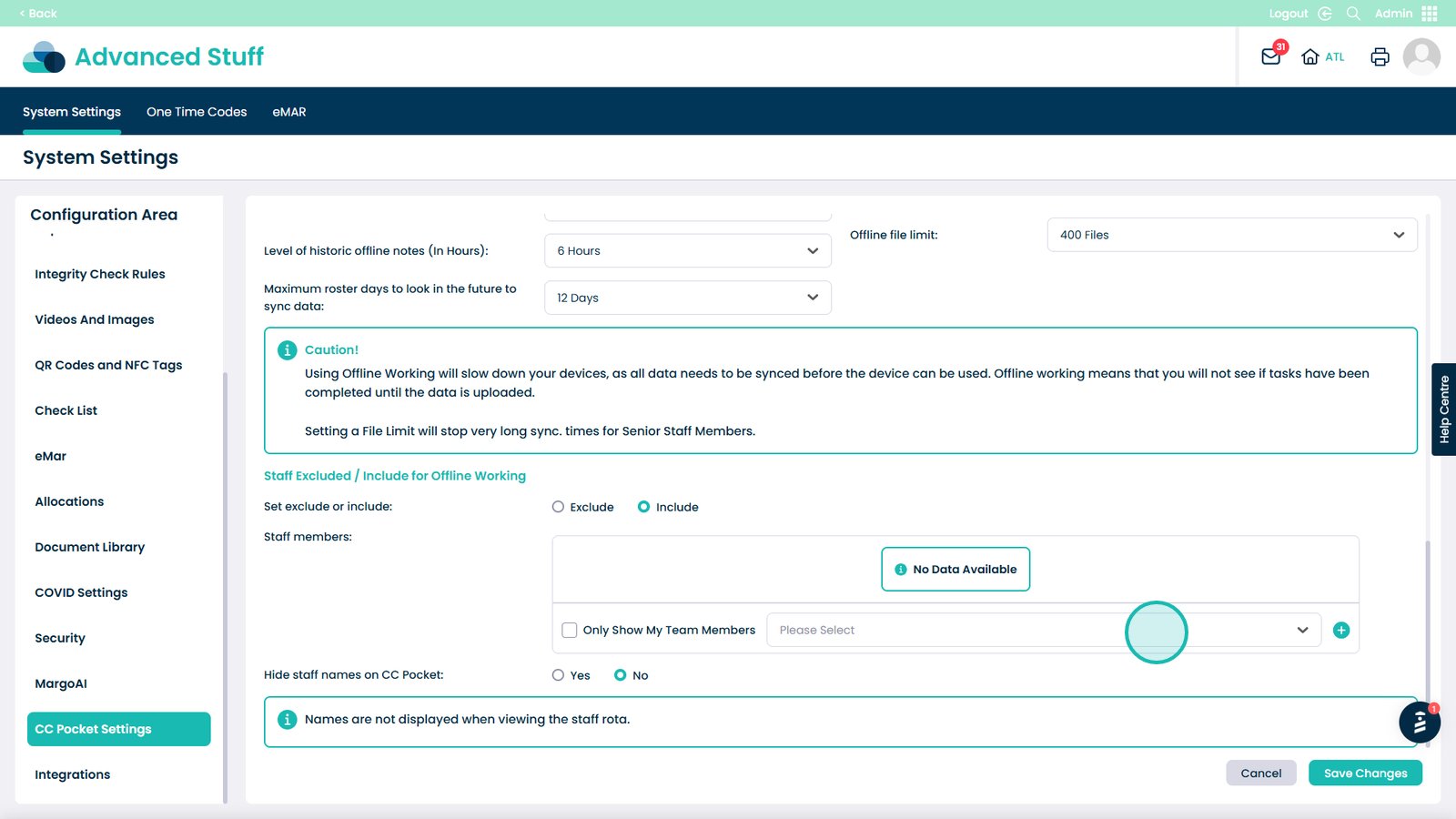Open Security in the Configuration Area
Viewport: 1456px width, 819px height.
click(60, 638)
